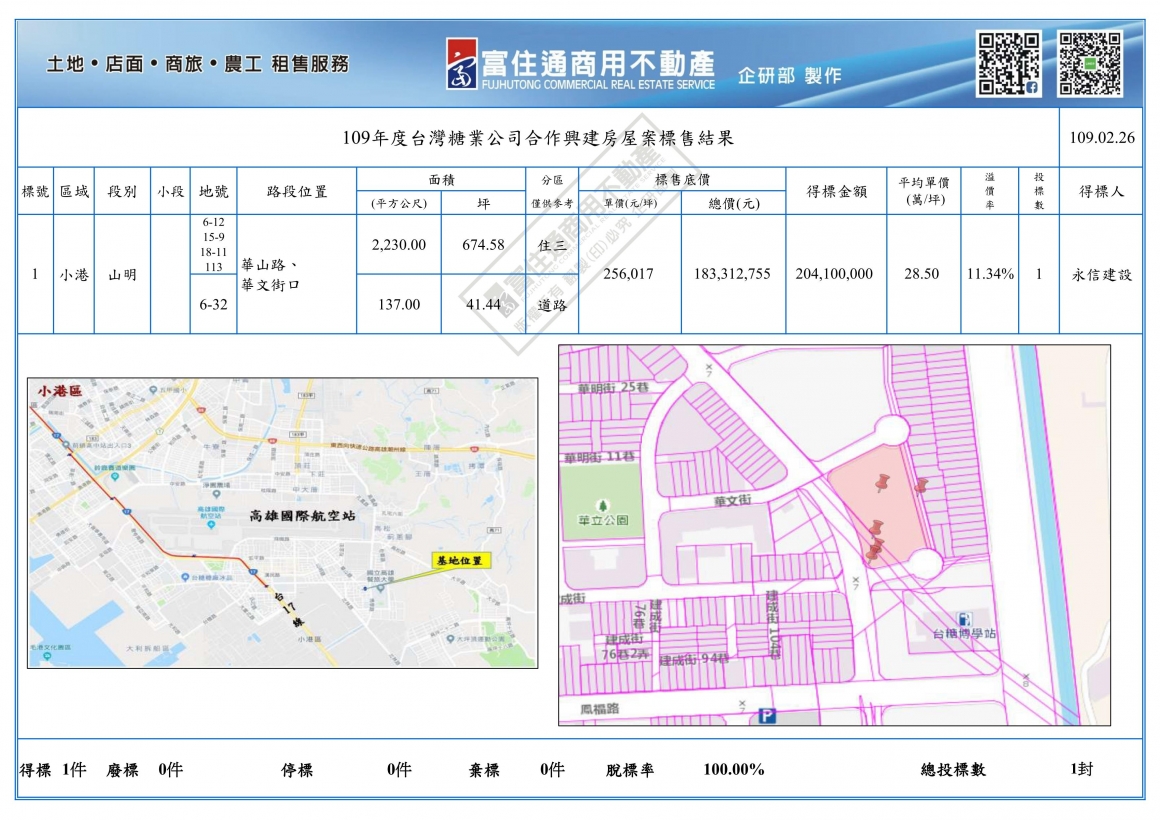Viewport: 1160px width, 820px height.
Task: Click the 總價(元) sub-header
Action: click(734, 204)
